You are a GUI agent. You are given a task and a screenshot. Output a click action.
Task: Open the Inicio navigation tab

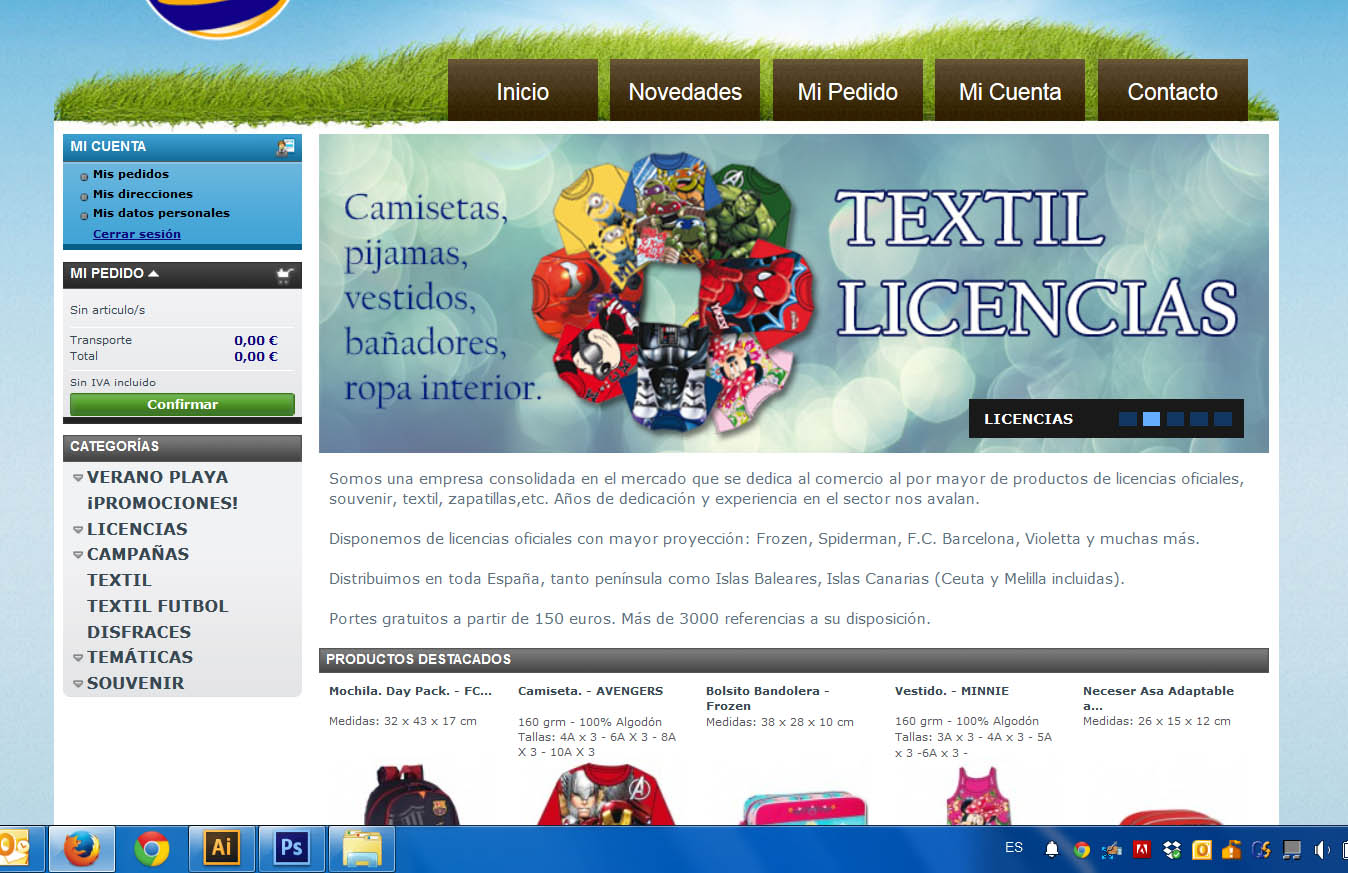click(523, 91)
